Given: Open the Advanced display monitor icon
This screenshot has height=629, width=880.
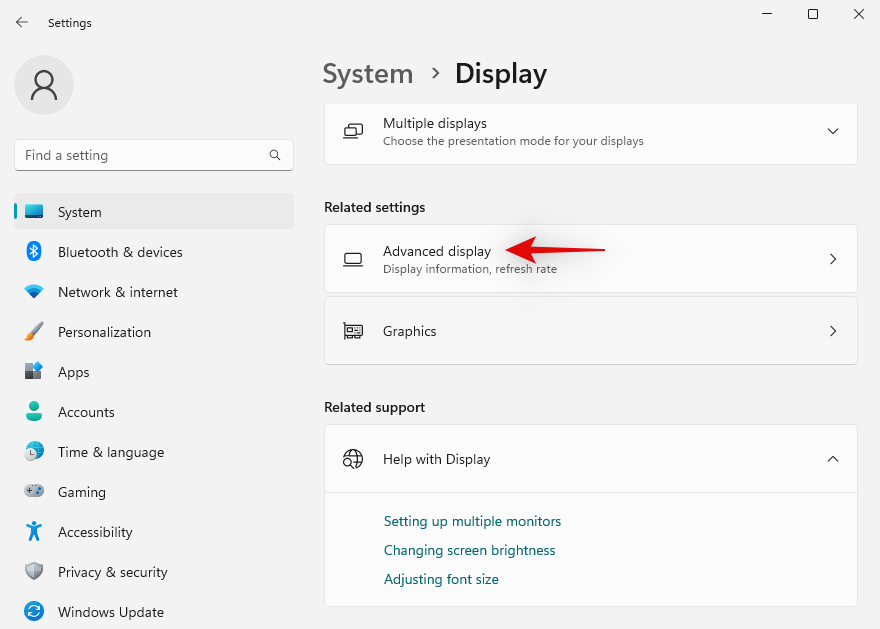Looking at the screenshot, I should pyautogui.click(x=353, y=259).
